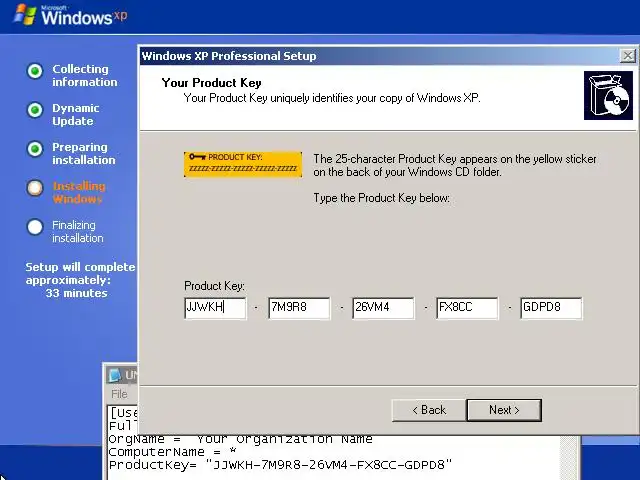The width and height of the screenshot is (640, 480).
Task: Focus the first product key field JJWKH
Action: click(x=215, y=308)
